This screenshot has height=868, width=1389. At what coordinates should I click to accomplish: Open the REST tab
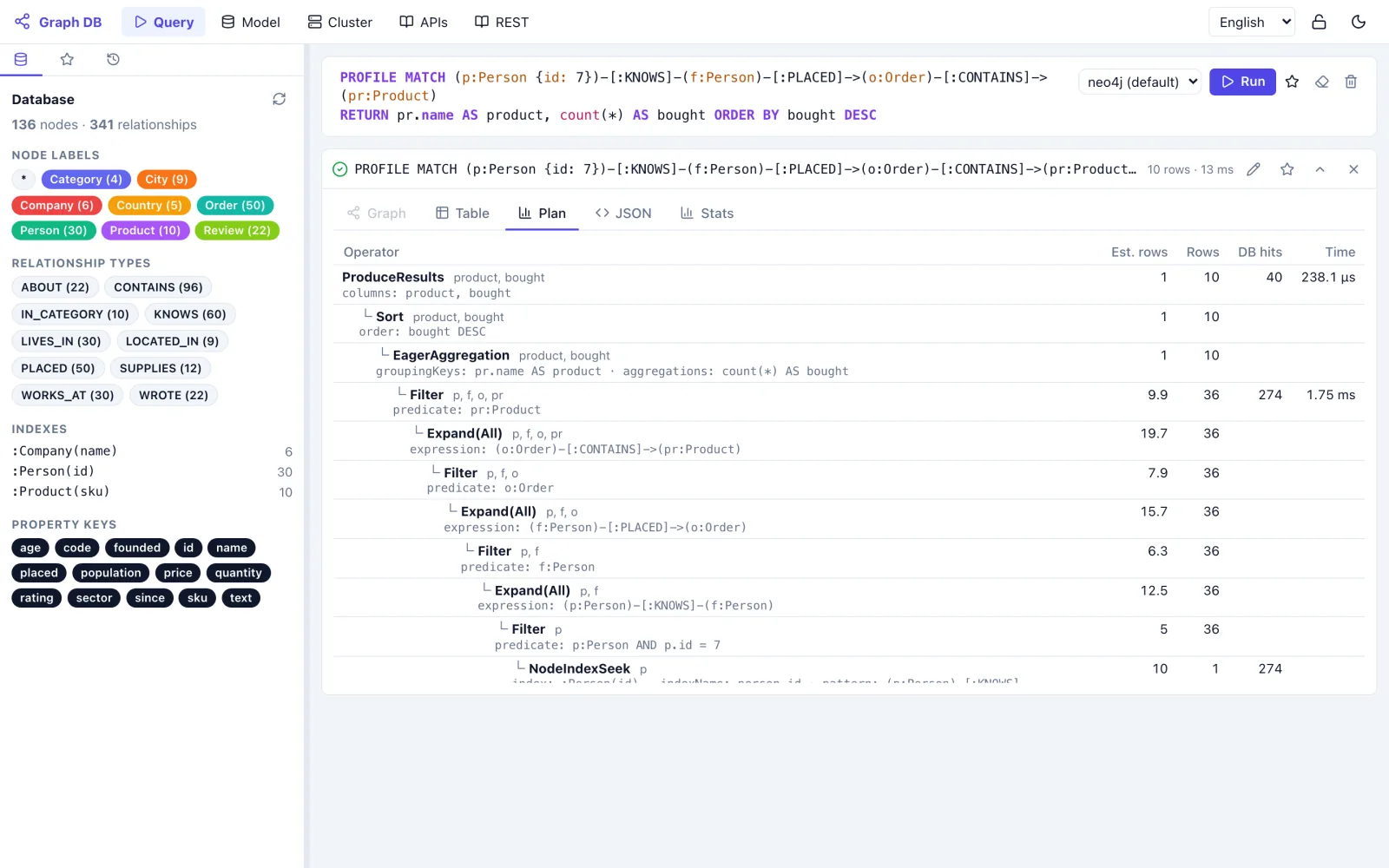point(501,22)
